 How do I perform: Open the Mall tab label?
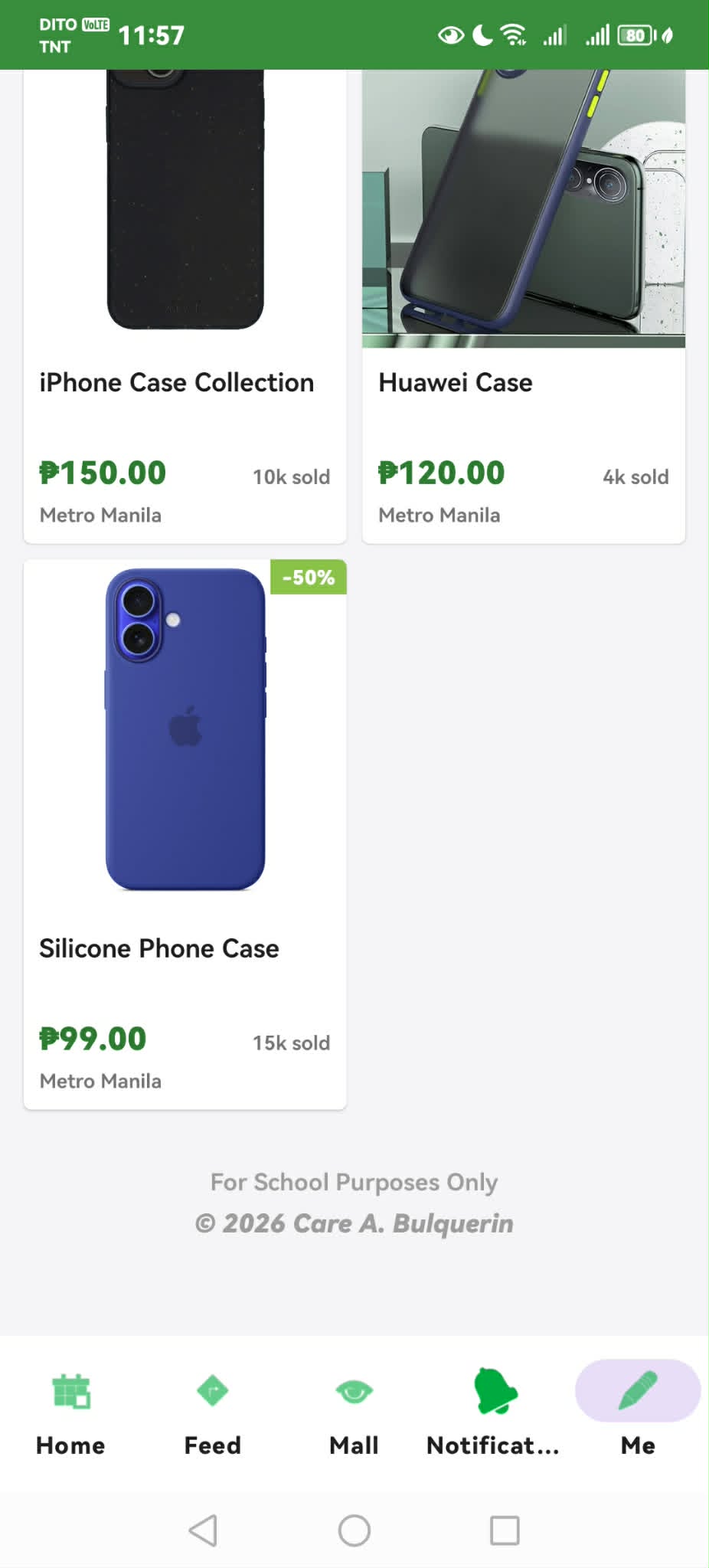[354, 1445]
